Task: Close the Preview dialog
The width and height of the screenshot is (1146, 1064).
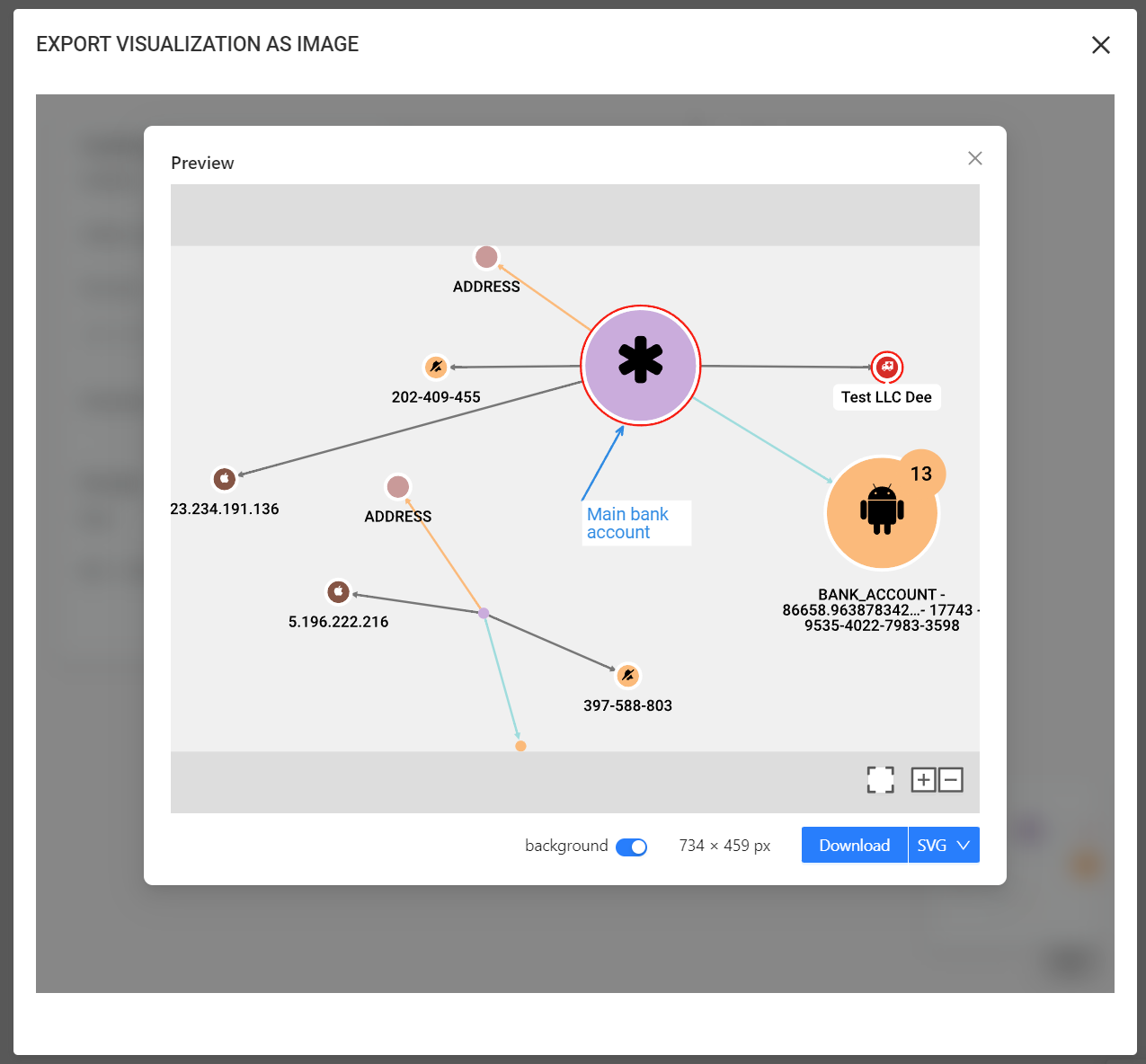Action: (x=974, y=158)
